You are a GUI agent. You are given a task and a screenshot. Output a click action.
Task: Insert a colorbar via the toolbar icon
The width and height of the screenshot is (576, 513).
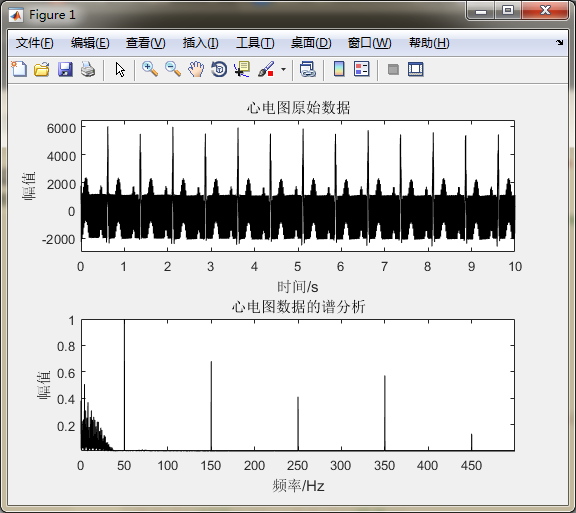[x=339, y=69]
